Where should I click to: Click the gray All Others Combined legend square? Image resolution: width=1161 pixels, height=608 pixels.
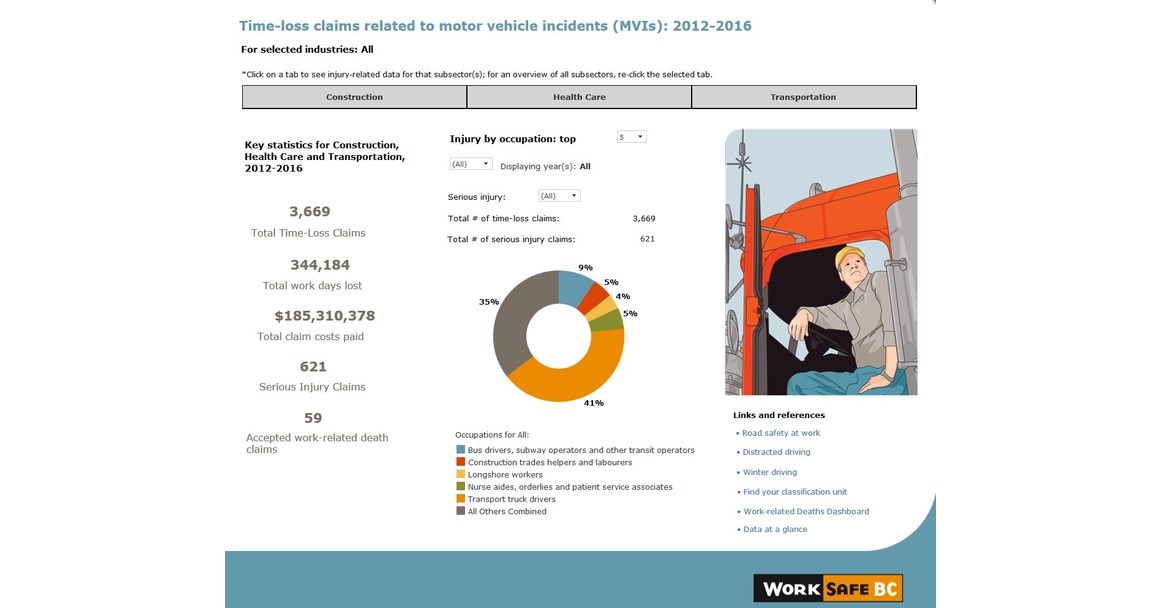(x=462, y=511)
